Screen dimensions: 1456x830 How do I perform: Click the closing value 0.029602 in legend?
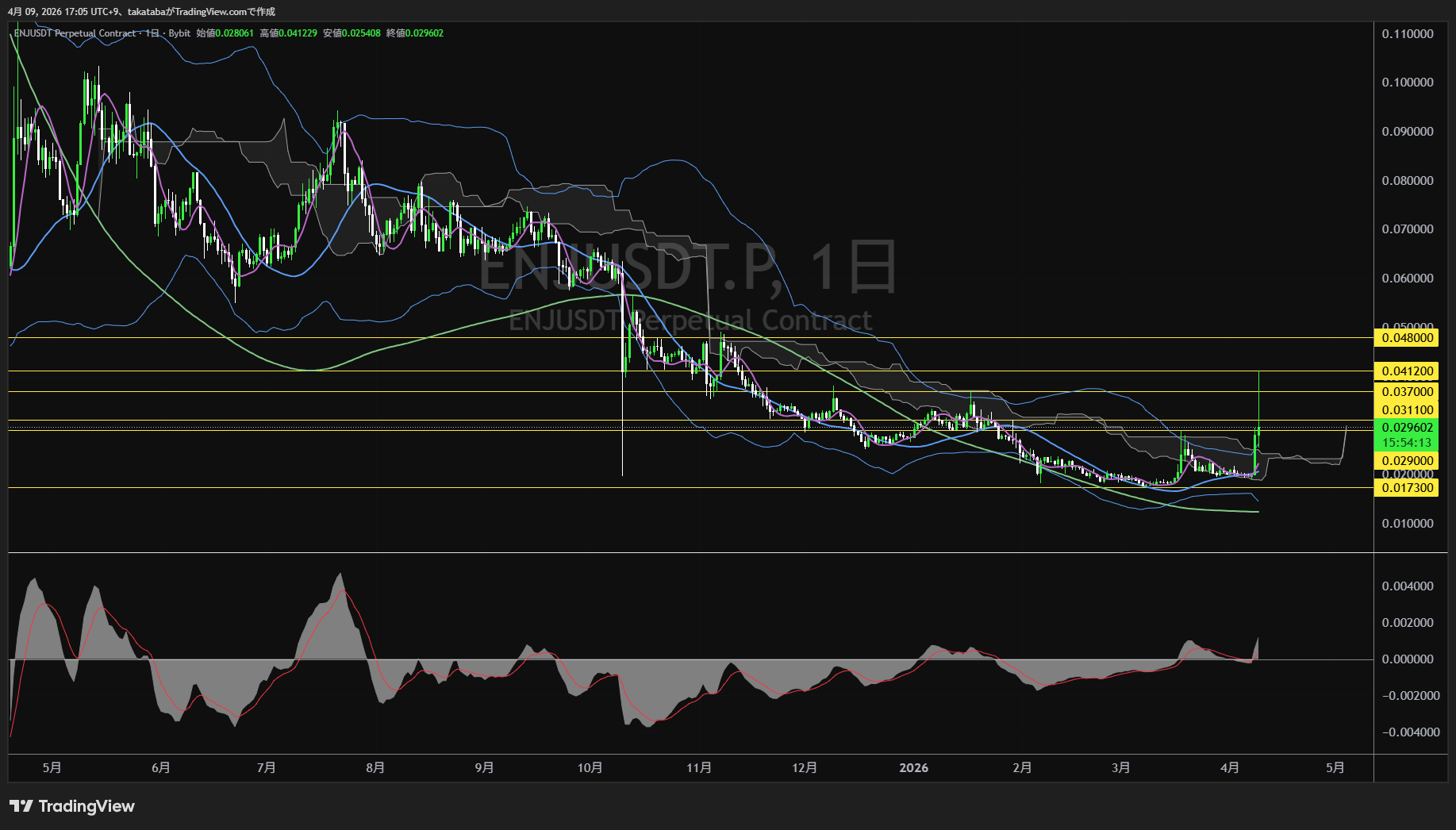pos(425,33)
